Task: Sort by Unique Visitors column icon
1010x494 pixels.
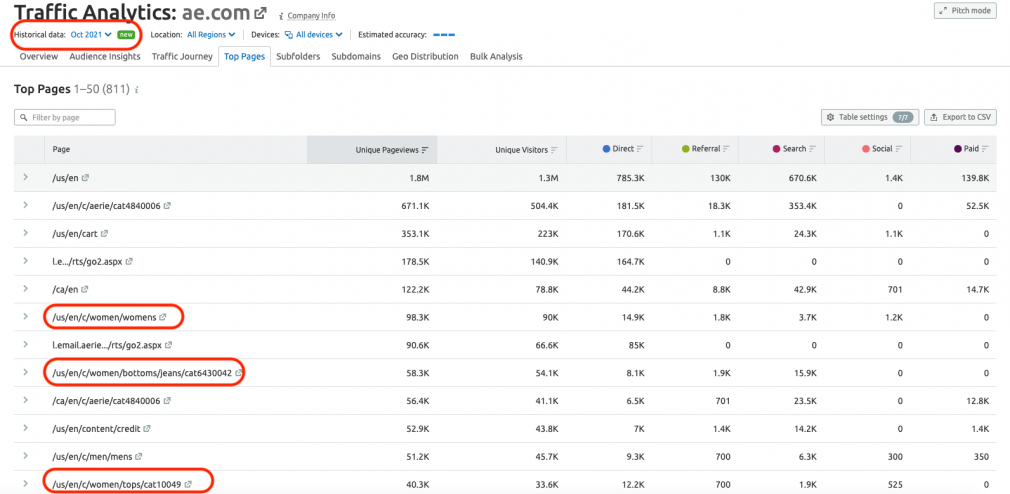Action: [554, 149]
